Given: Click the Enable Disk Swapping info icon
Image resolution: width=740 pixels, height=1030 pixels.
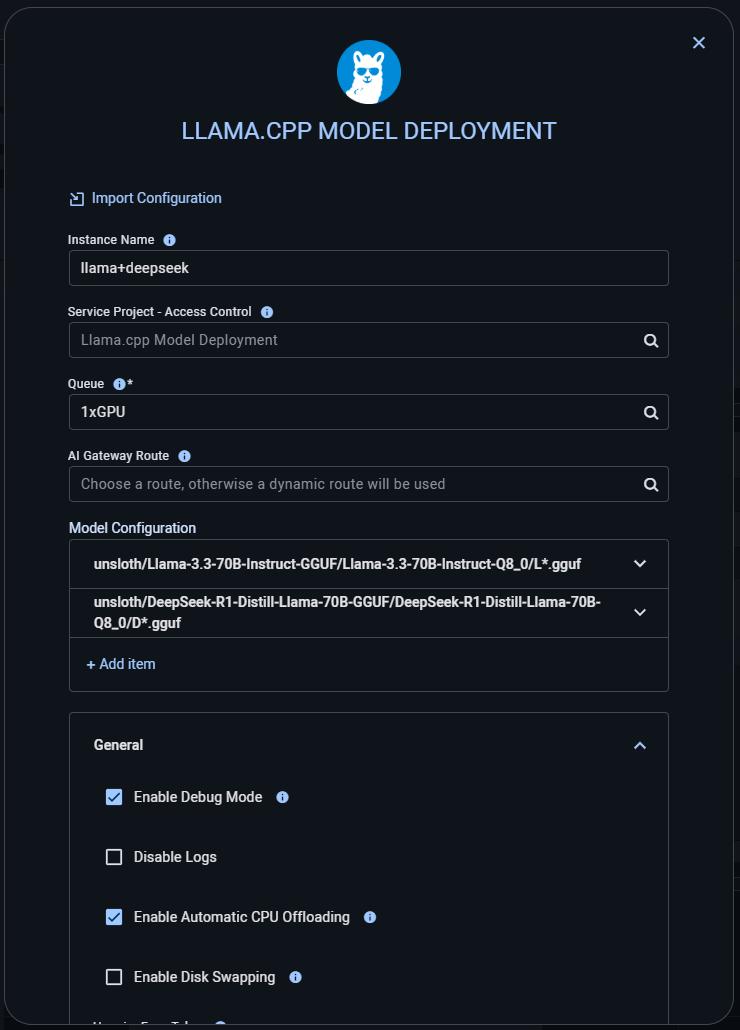Looking at the screenshot, I should 295,977.
